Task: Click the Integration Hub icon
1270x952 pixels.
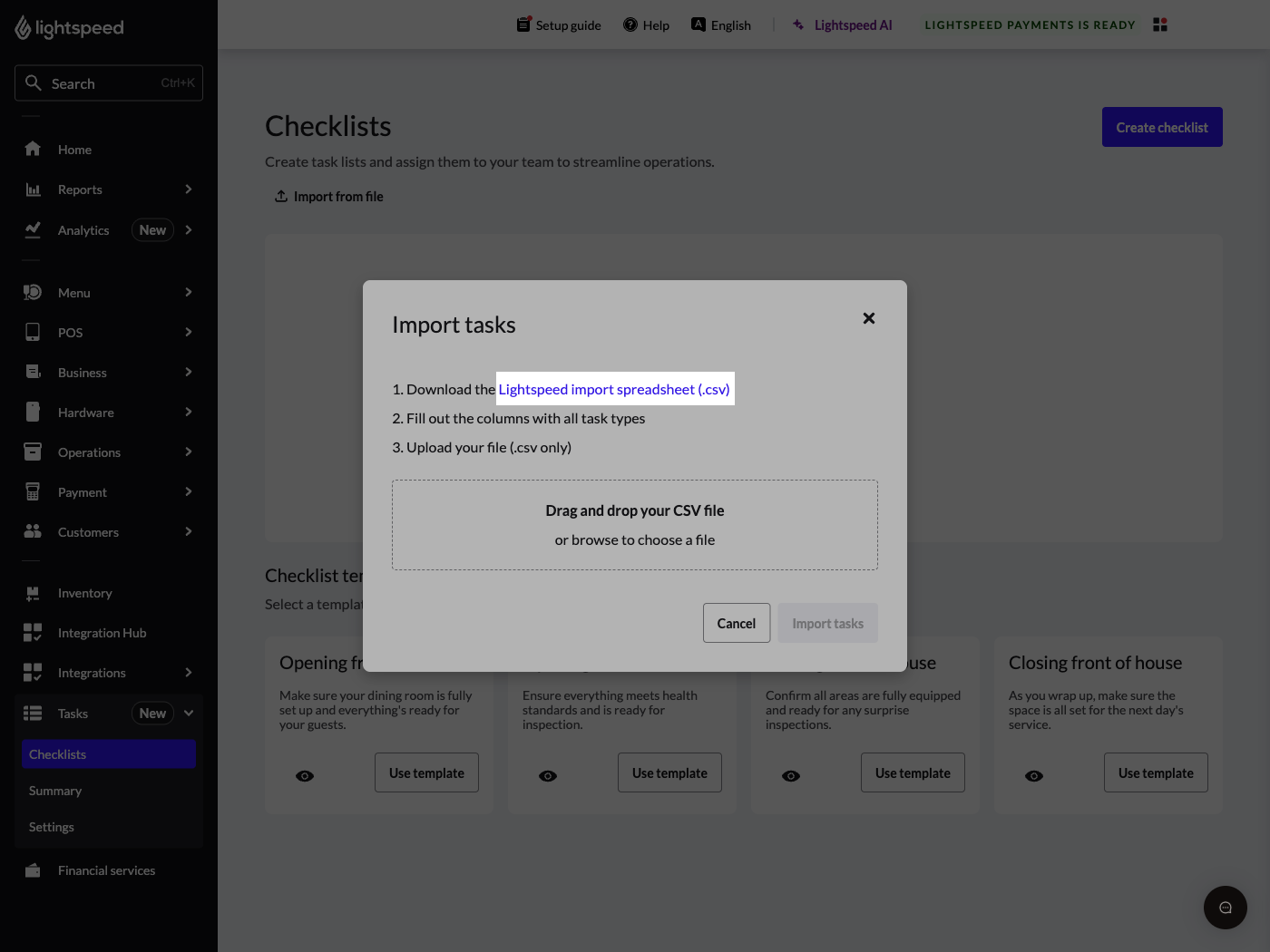Action: [33, 632]
